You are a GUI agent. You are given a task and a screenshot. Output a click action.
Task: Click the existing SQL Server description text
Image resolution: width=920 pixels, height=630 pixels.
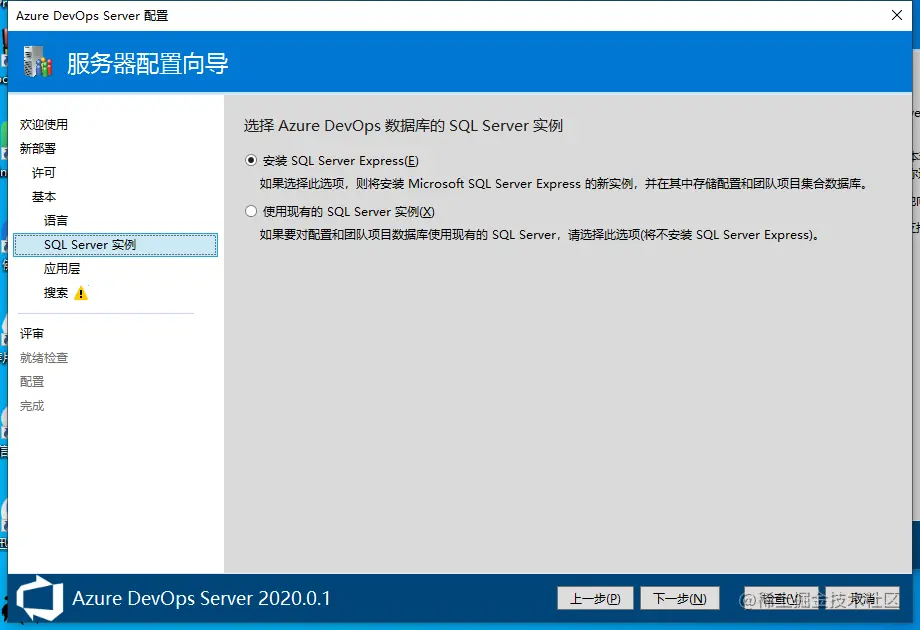pyautogui.click(x=540, y=235)
